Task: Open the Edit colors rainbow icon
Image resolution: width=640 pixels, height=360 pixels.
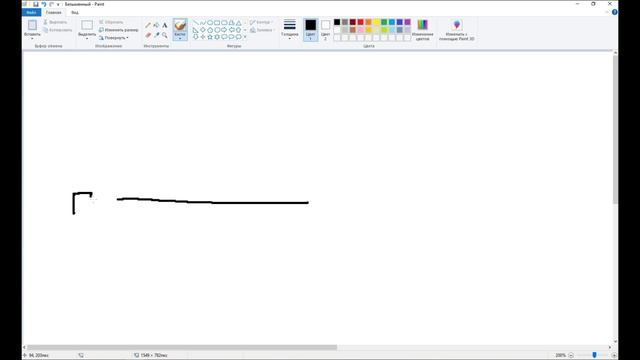Action: pos(422,25)
